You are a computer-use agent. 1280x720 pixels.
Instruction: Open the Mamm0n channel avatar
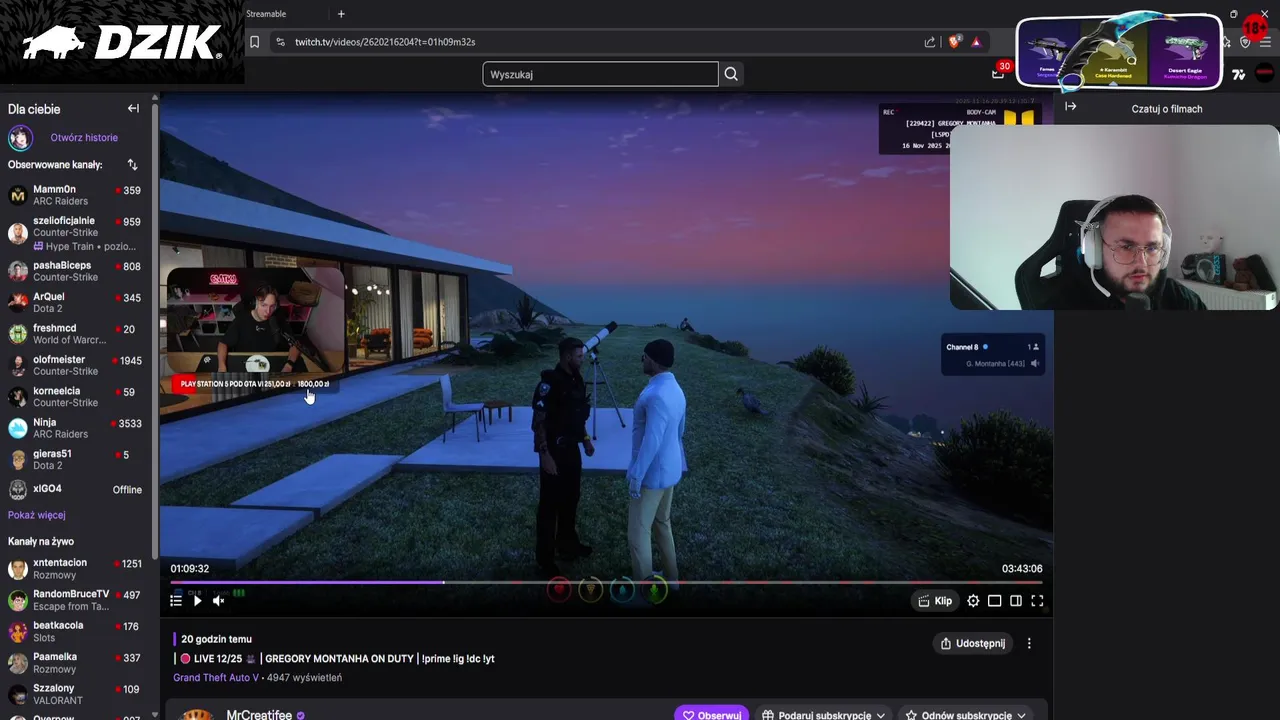coord(18,195)
